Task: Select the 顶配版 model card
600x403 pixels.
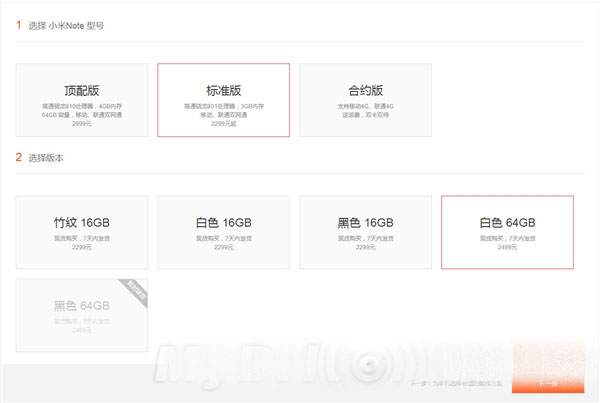Action: (x=82, y=100)
